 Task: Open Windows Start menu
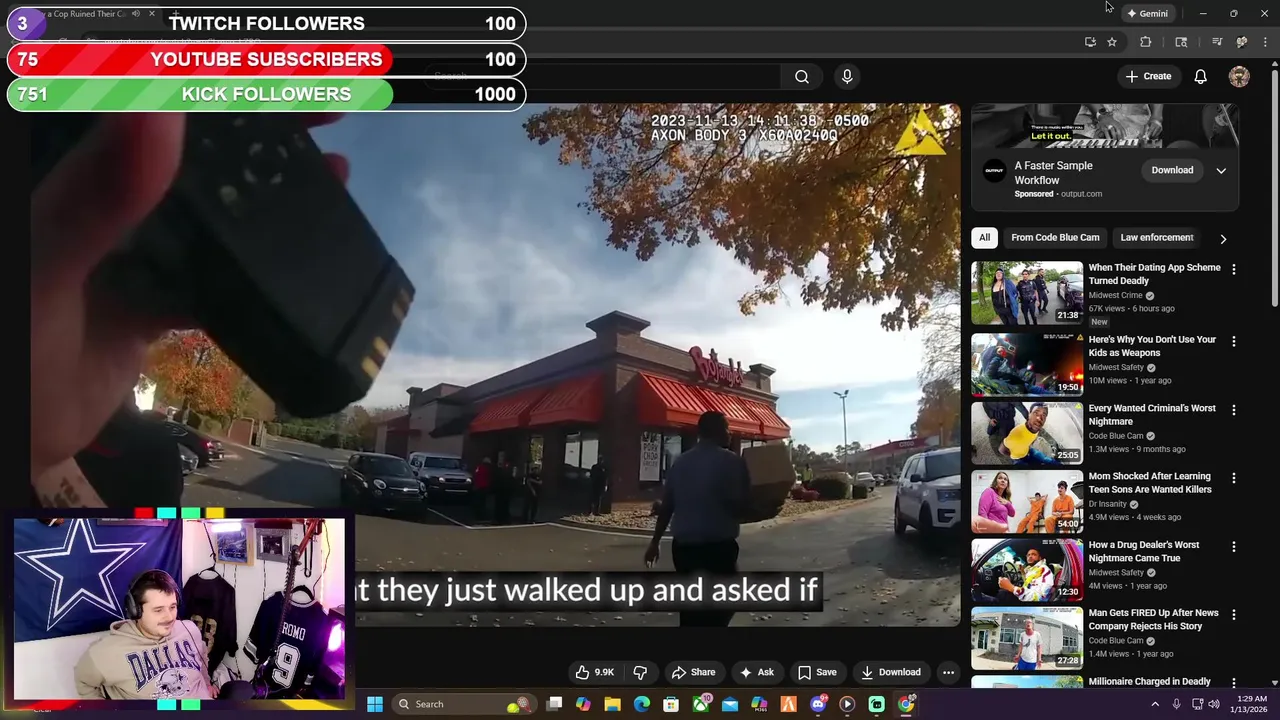pyautogui.click(x=374, y=704)
